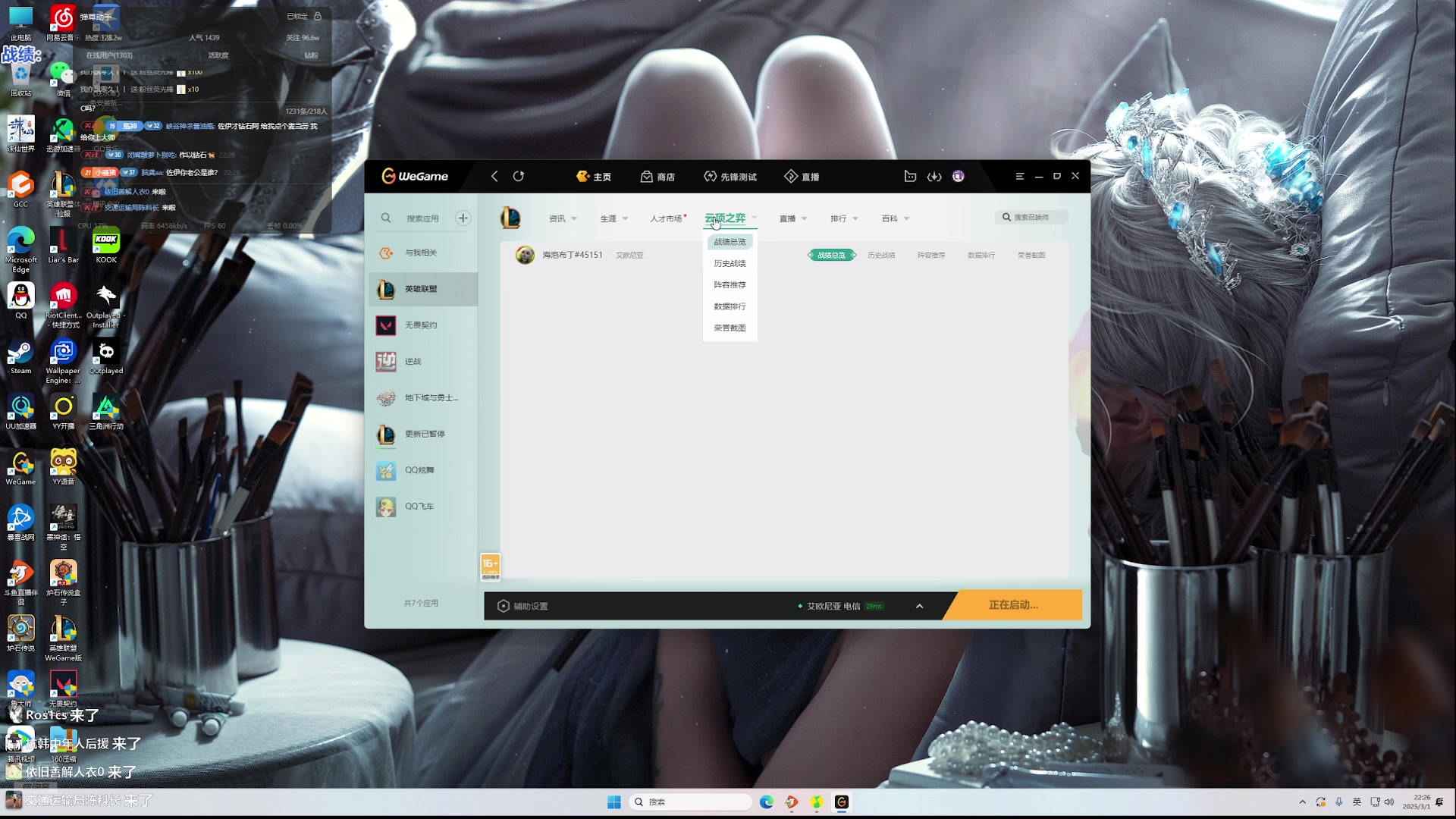This screenshot has width=1456, height=819.
Task: Click the 16+ age rating badge
Action: tap(491, 567)
